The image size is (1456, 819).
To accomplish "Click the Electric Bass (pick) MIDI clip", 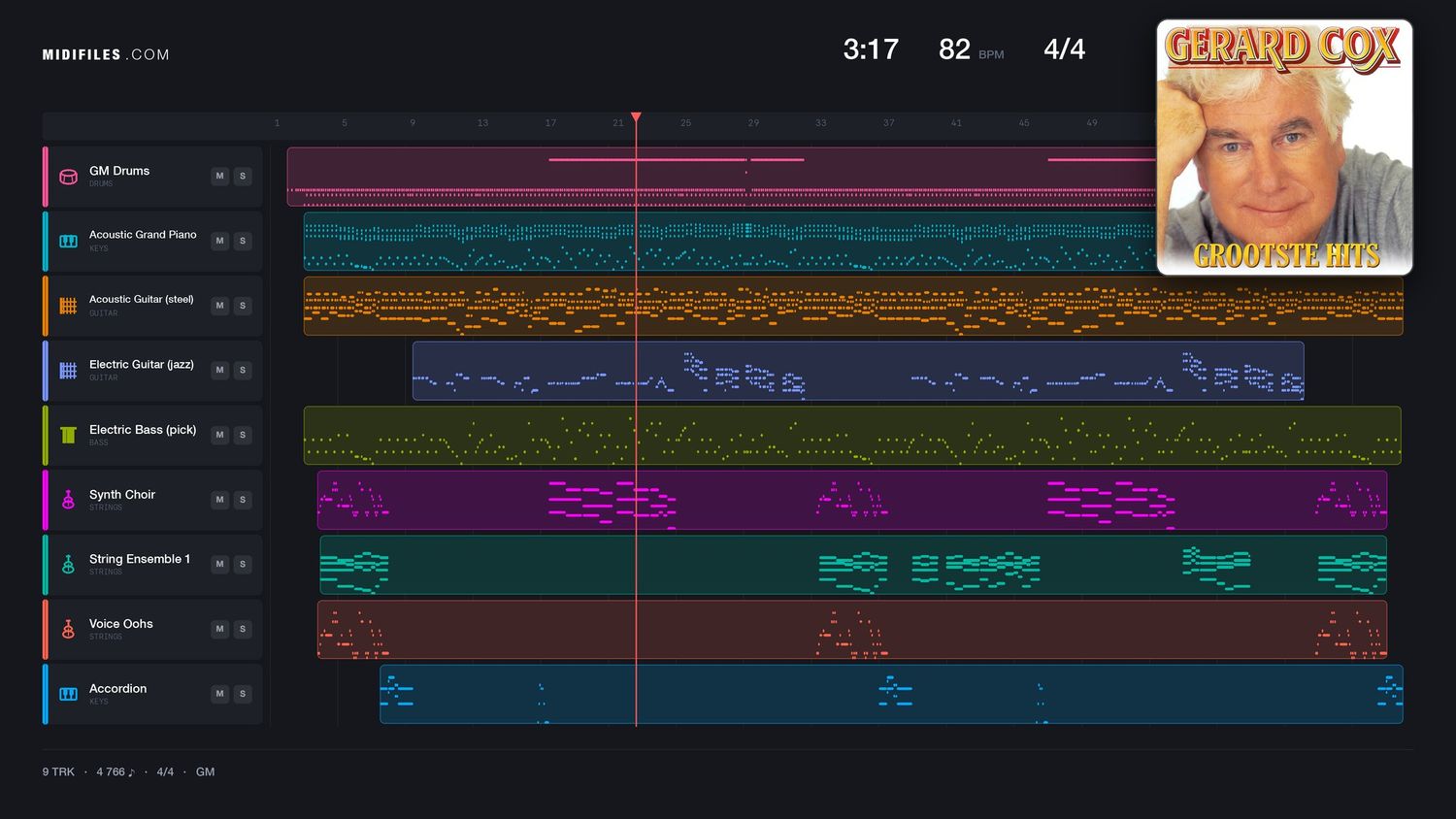I will (852, 436).
